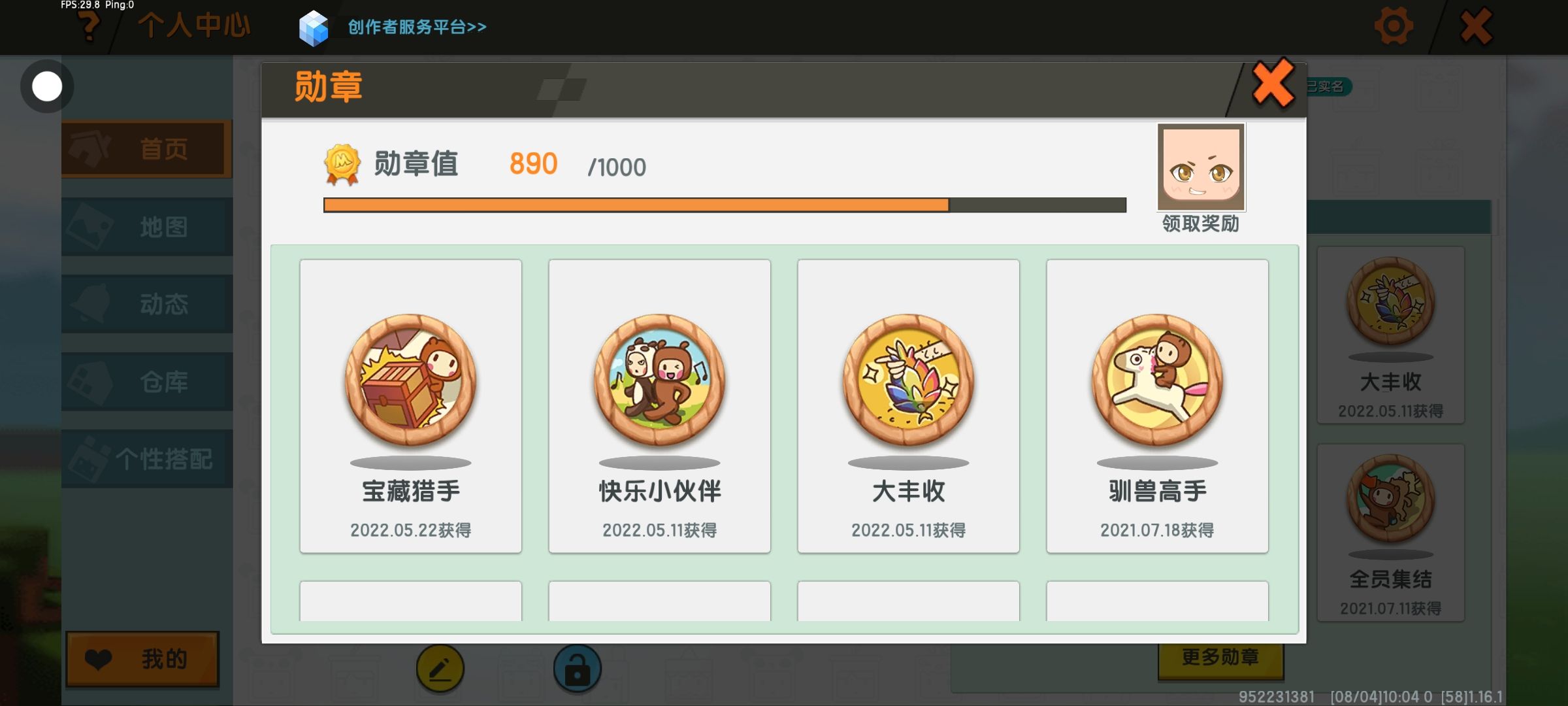Go to the 动态 sidebar tab
This screenshot has width=1568, height=706.
146,304
